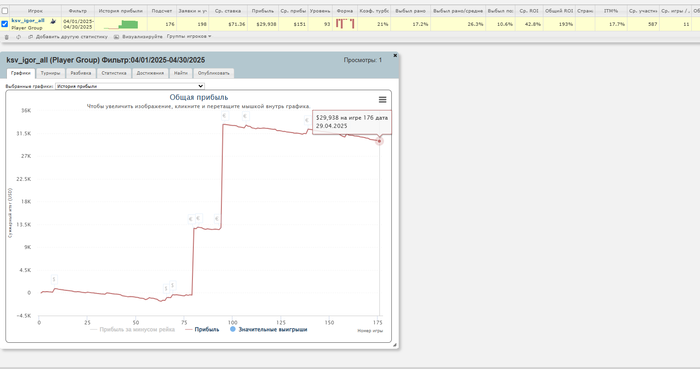
Task: Click the significant win marker above game 8
Action: (54, 279)
